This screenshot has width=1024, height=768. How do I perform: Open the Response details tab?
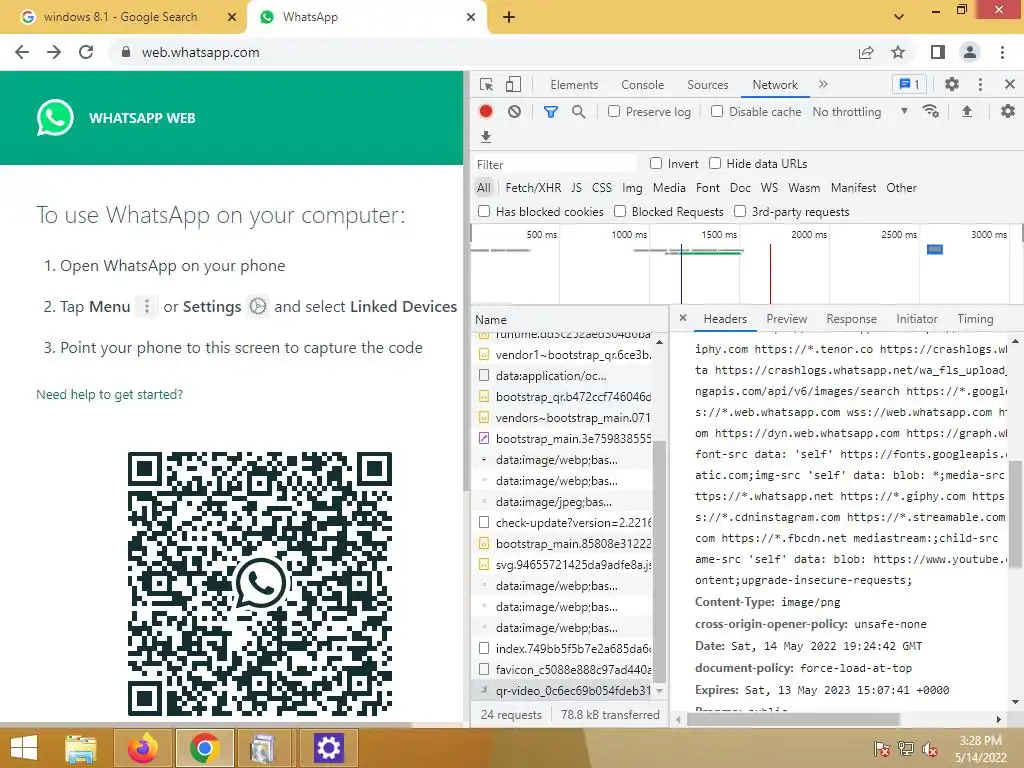[851, 319]
